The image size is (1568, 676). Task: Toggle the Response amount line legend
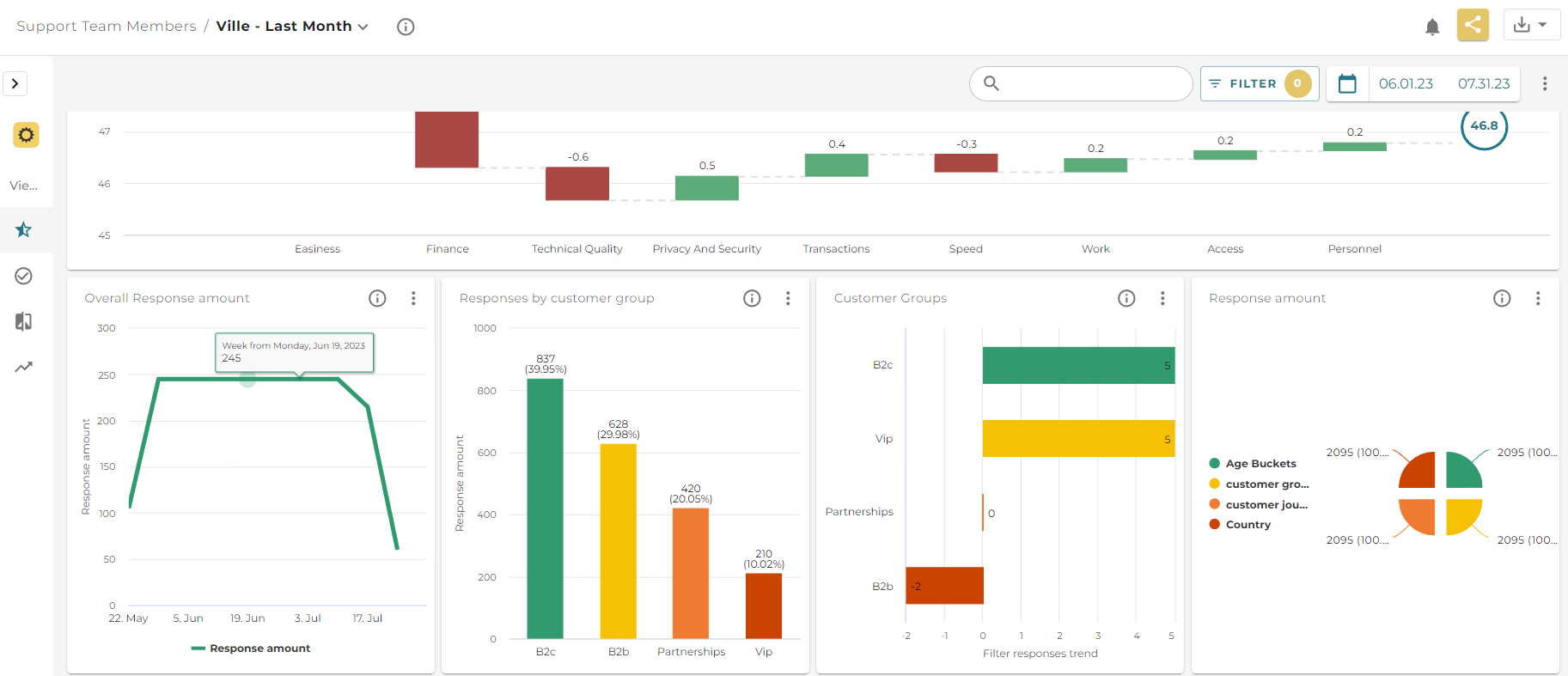click(251, 649)
